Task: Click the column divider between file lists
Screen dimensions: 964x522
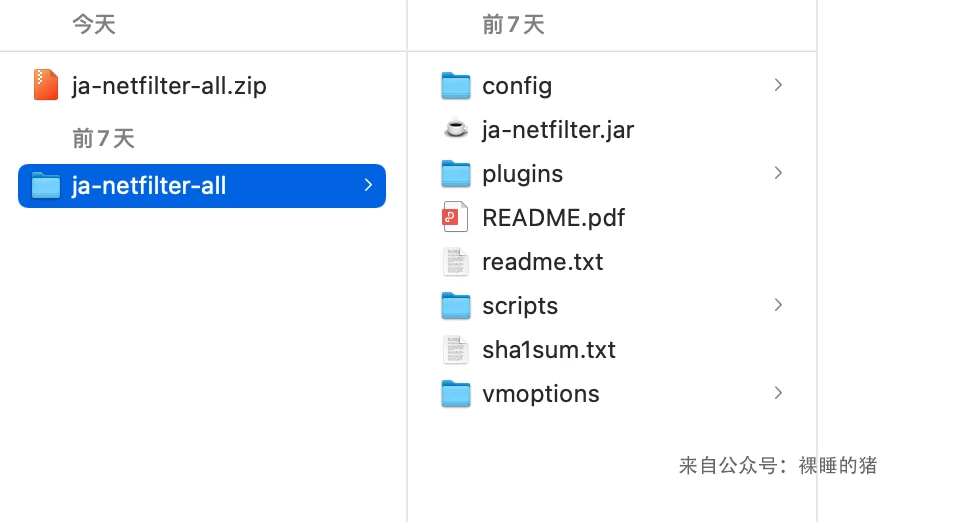Action: click(407, 261)
